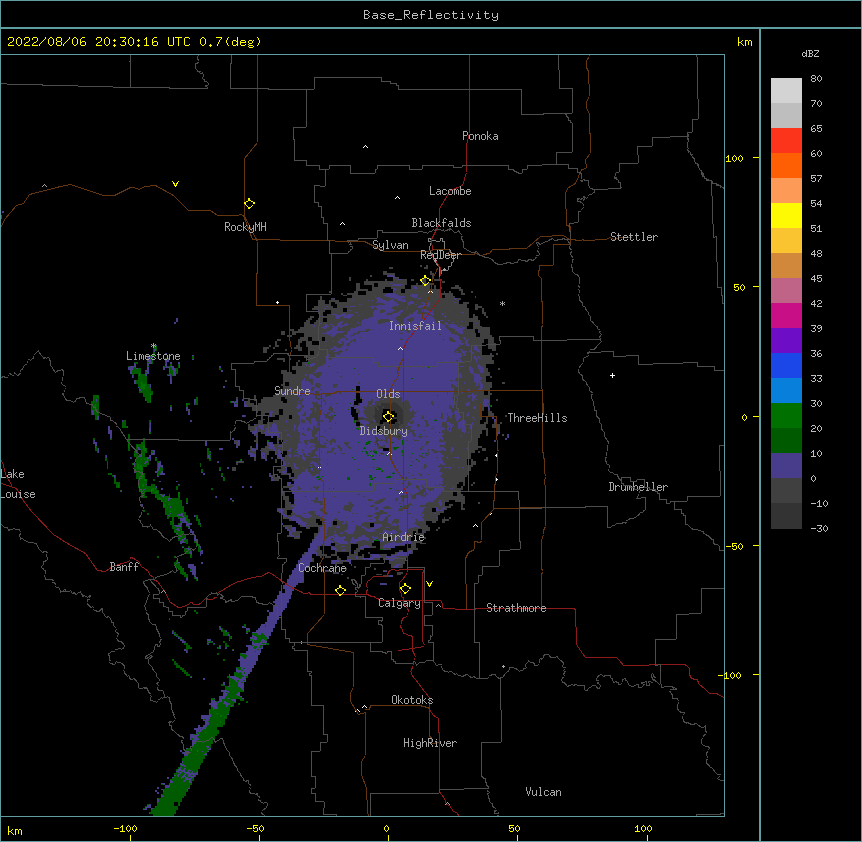Click the Banff label
The width and height of the screenshot is (862, 842).
click(124, 567)
